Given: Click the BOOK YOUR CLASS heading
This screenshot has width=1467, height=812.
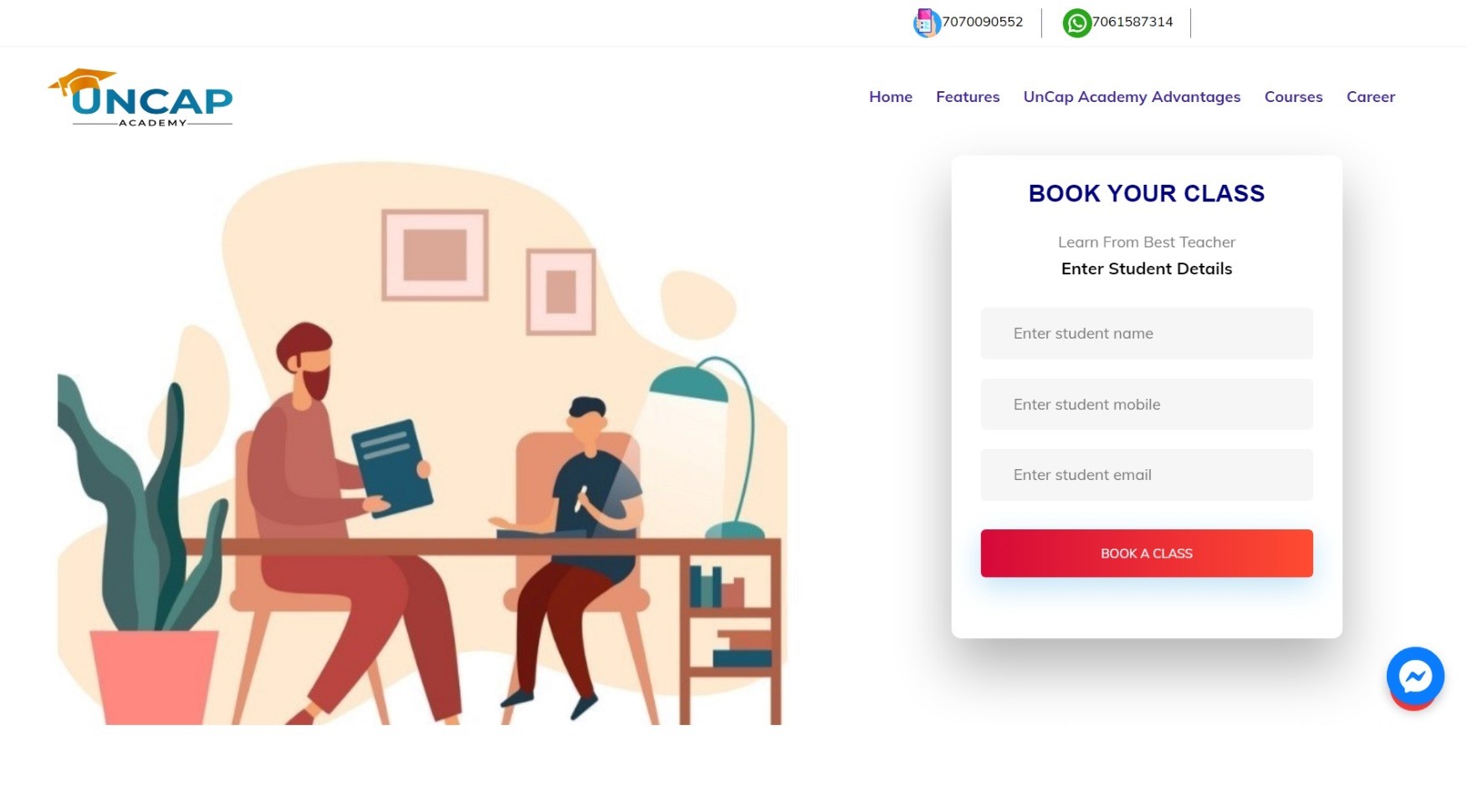Looking at the screenshot, I should (x=1146, y=193).
